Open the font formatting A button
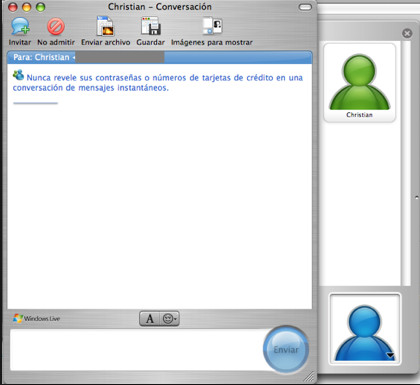 [x=150, y=319]
